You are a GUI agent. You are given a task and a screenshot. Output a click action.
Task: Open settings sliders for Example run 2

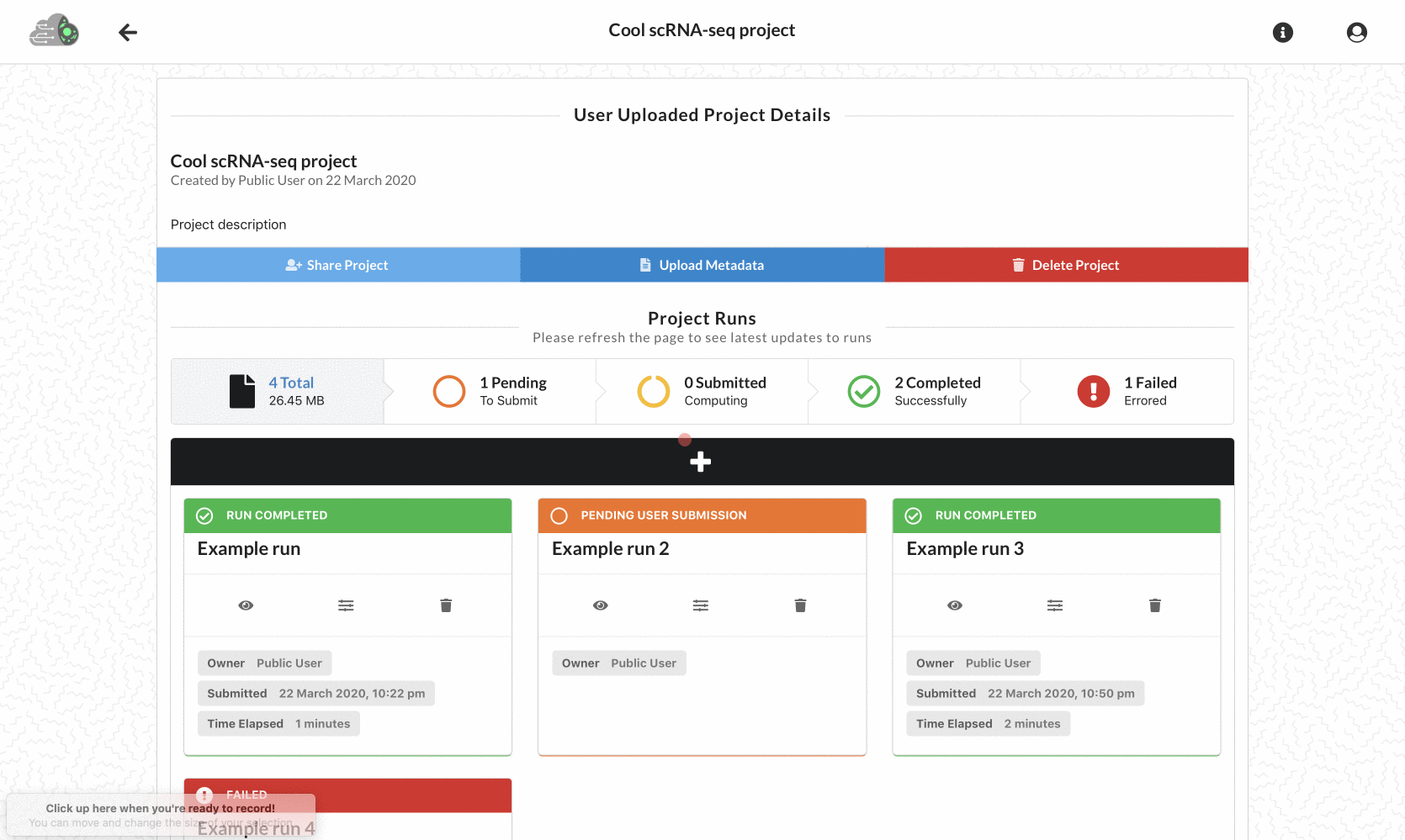pos(700,605)
